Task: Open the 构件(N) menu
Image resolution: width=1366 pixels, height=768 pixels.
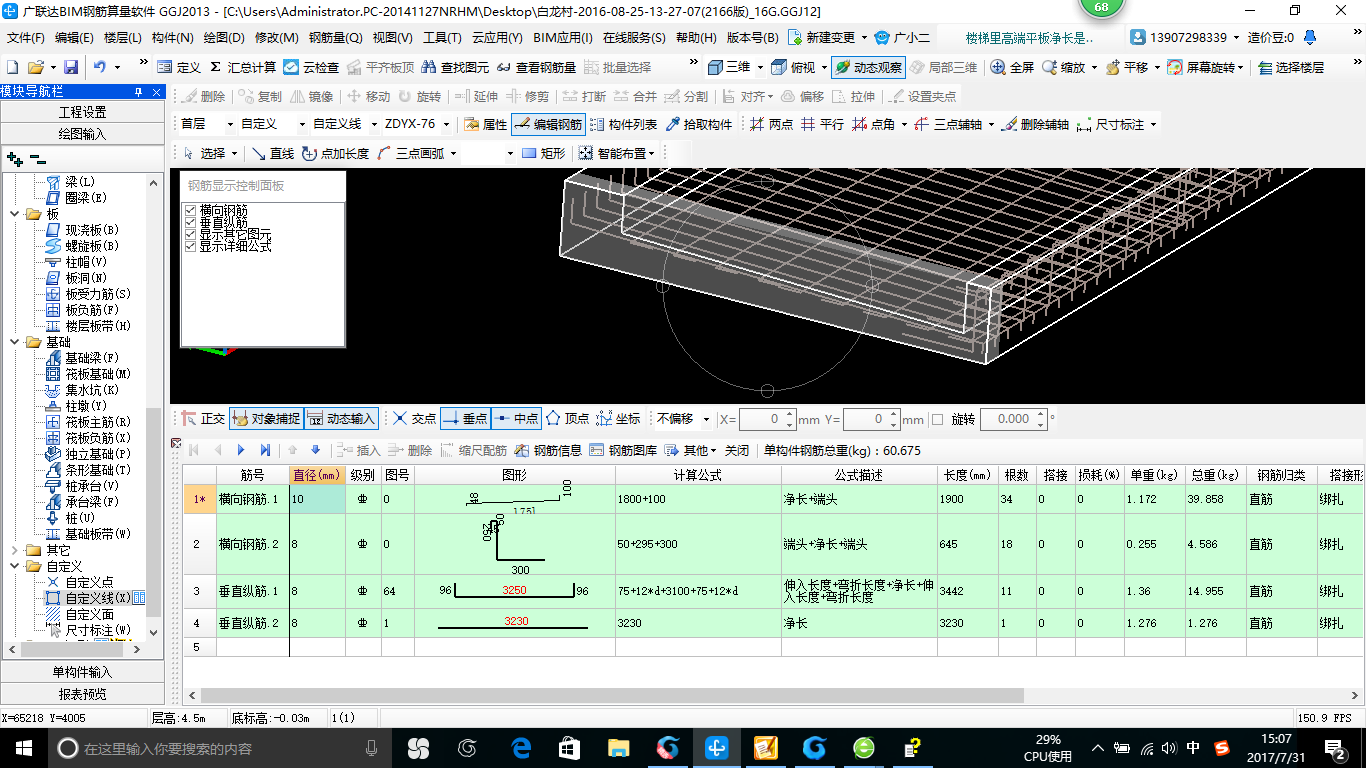Action: [x=173, y=38]
